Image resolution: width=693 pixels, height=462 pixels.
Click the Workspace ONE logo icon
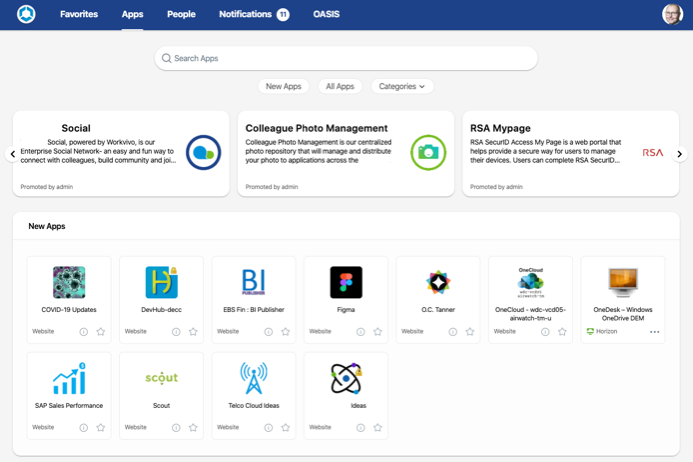coord(26,14)
